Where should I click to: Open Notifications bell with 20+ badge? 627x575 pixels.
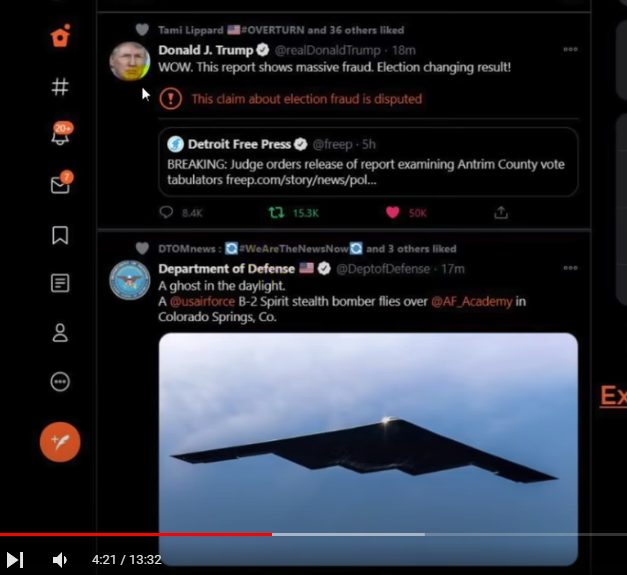coord(61,134)
